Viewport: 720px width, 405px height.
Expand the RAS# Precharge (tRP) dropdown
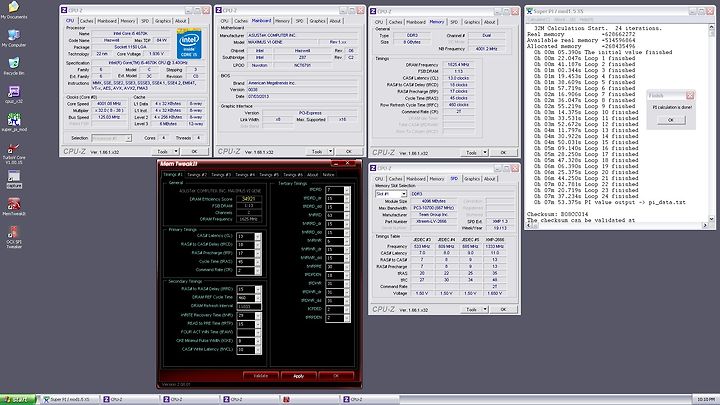coord(258,253)
